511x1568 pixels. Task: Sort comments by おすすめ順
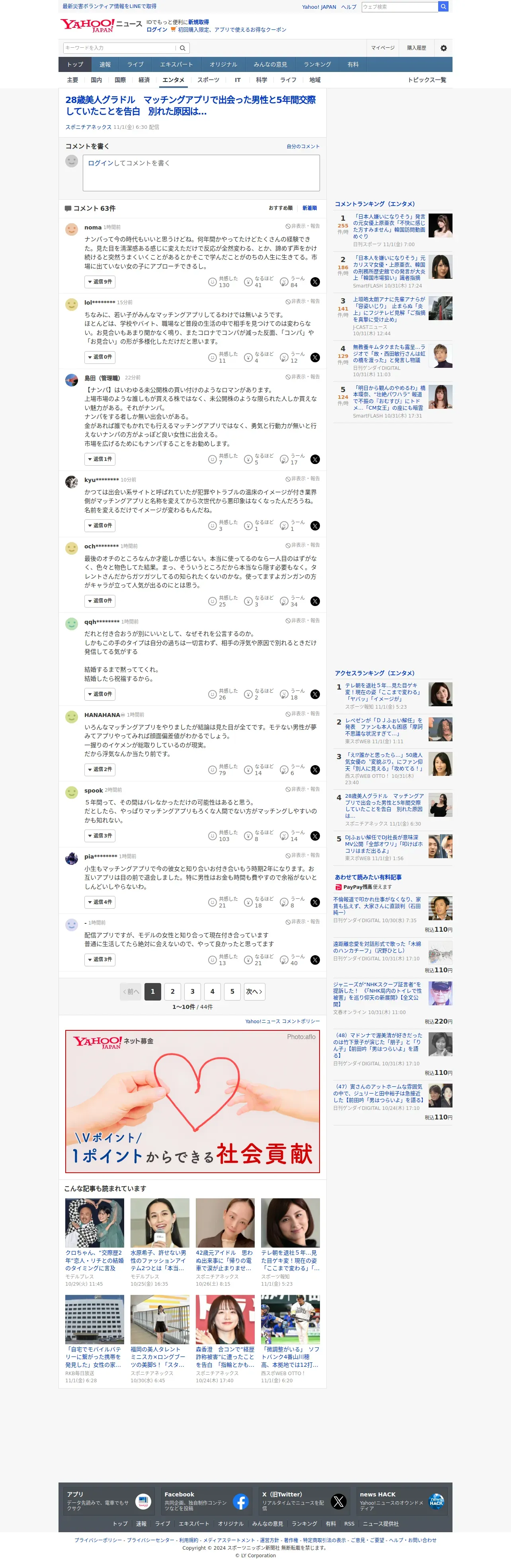[280, 208]
